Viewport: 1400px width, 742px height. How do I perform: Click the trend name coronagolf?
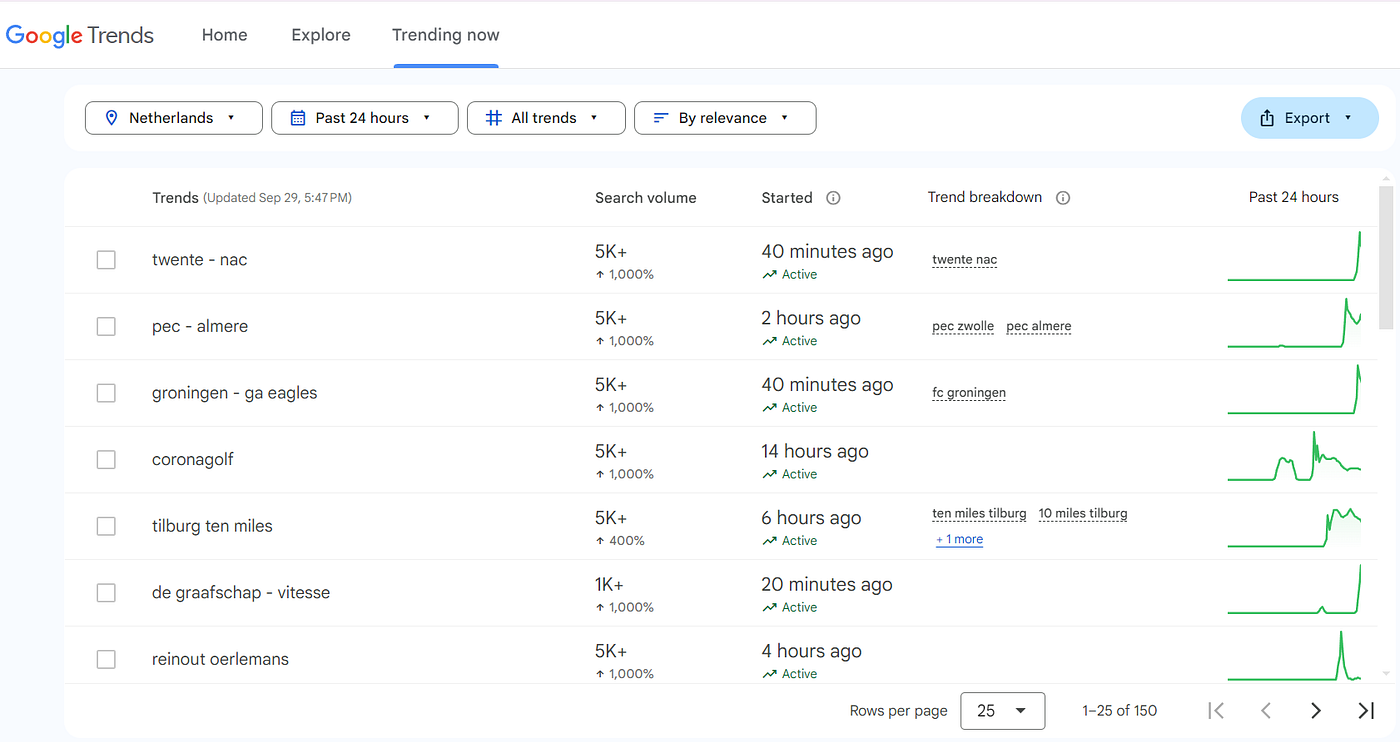point(193,460)
